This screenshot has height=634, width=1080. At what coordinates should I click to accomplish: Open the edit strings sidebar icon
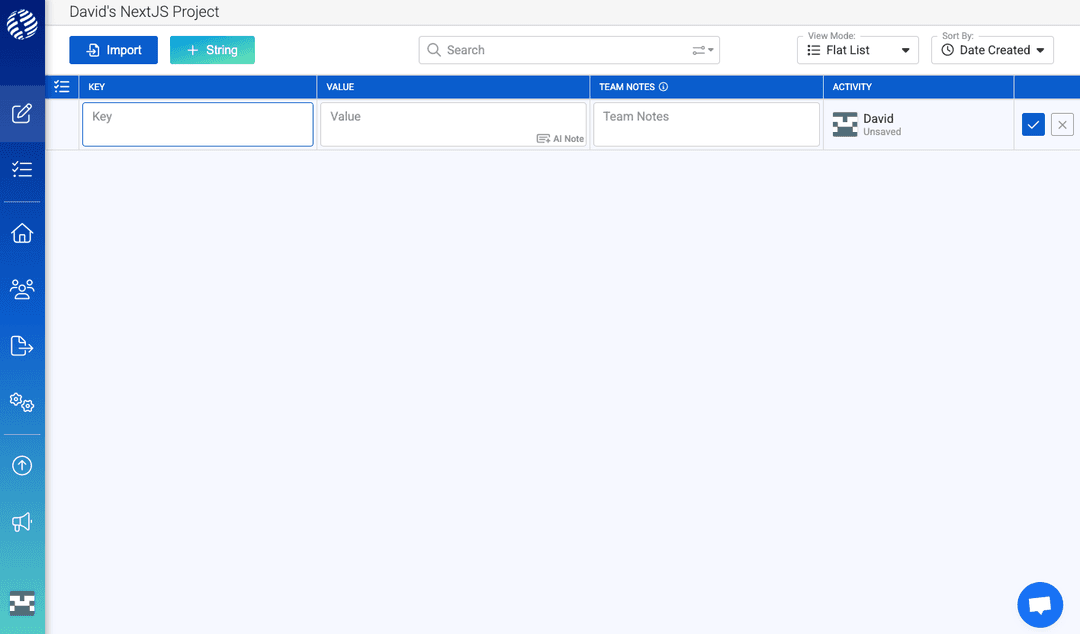point(22,113)
